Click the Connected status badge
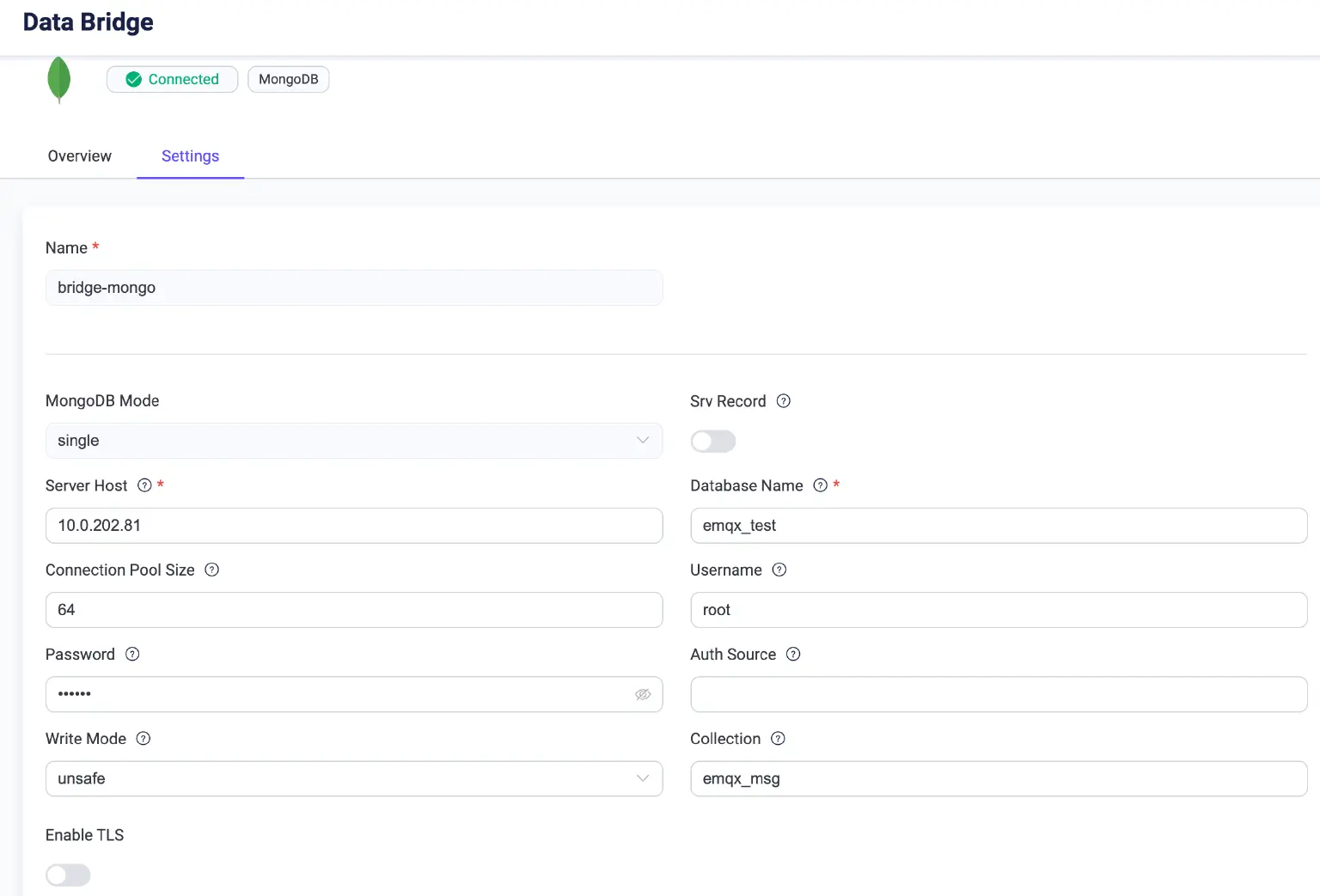This screenshot has width=1320, height=896. tap(172, 79)
